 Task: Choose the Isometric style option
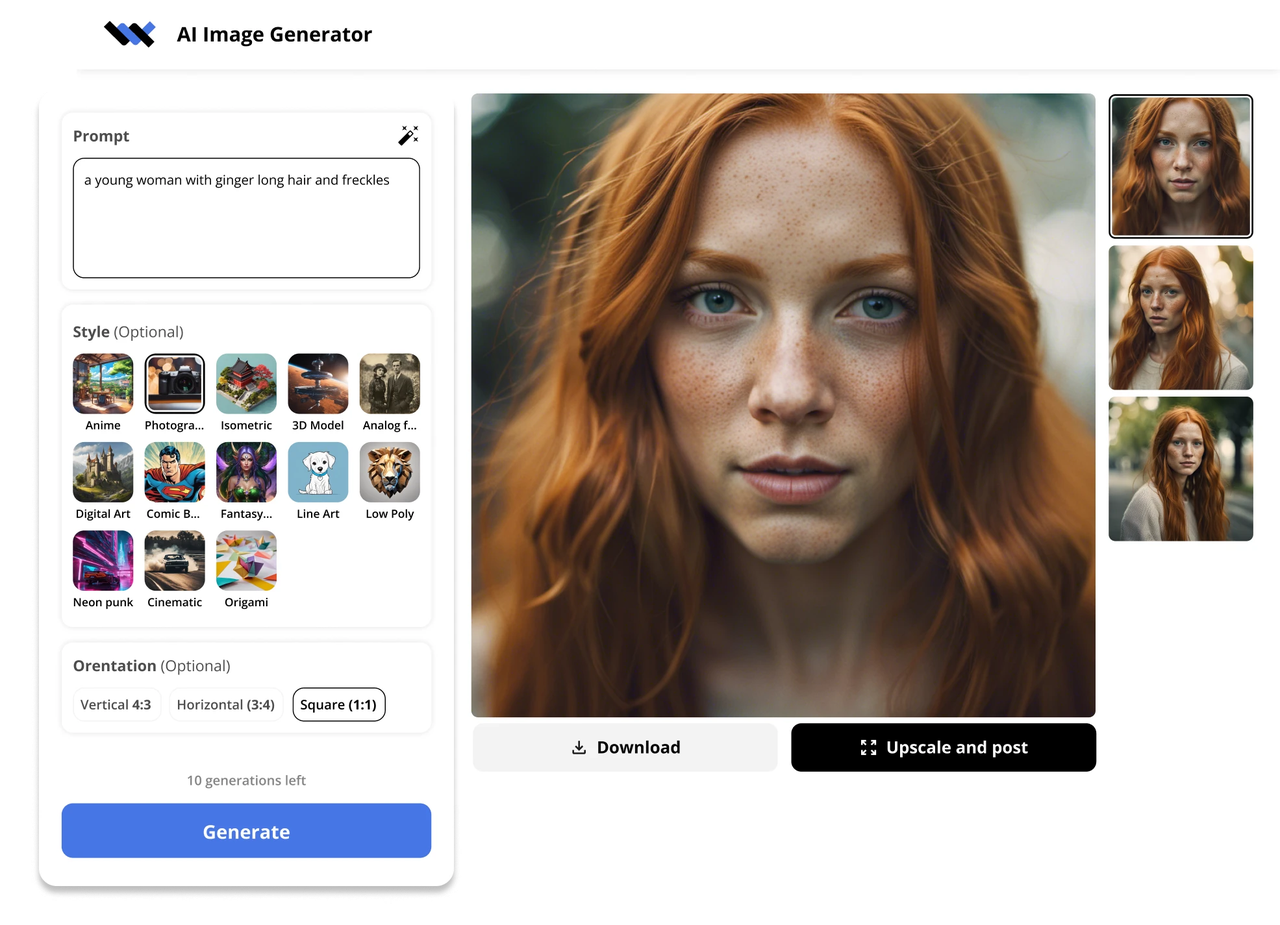[x=246, y=383]
